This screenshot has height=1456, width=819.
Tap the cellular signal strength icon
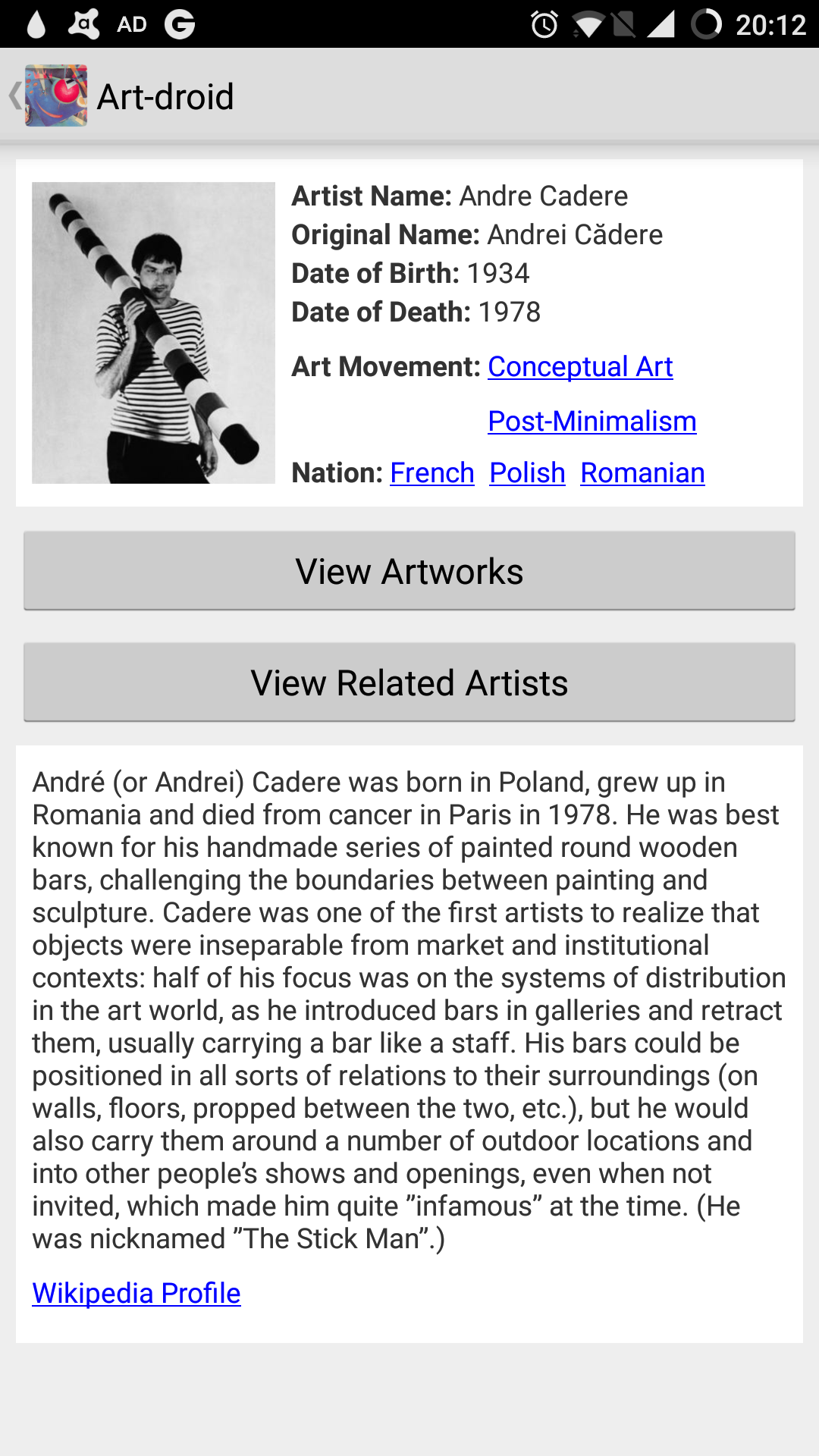tap(661, 24)
